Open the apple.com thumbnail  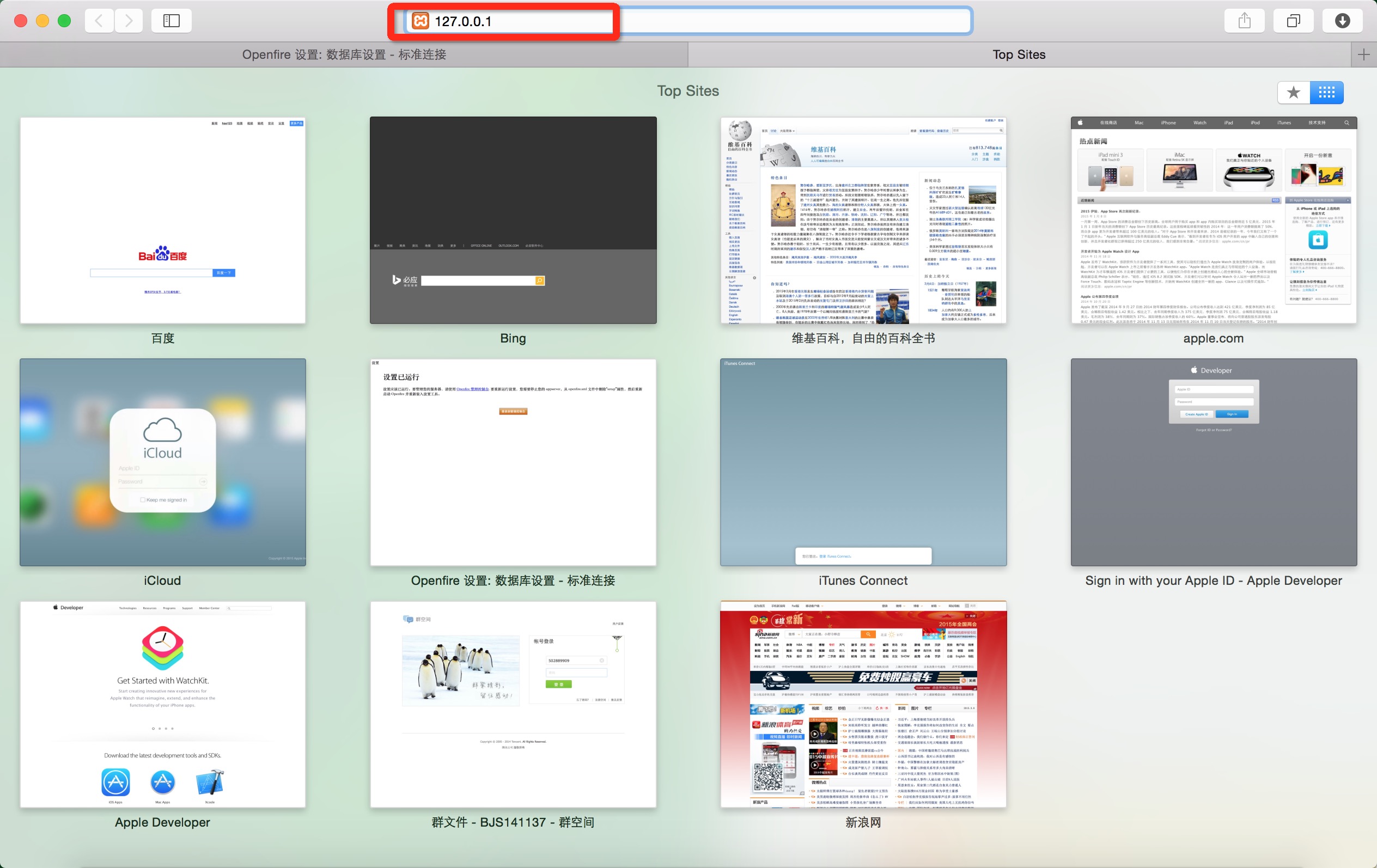coord(1214,221)
